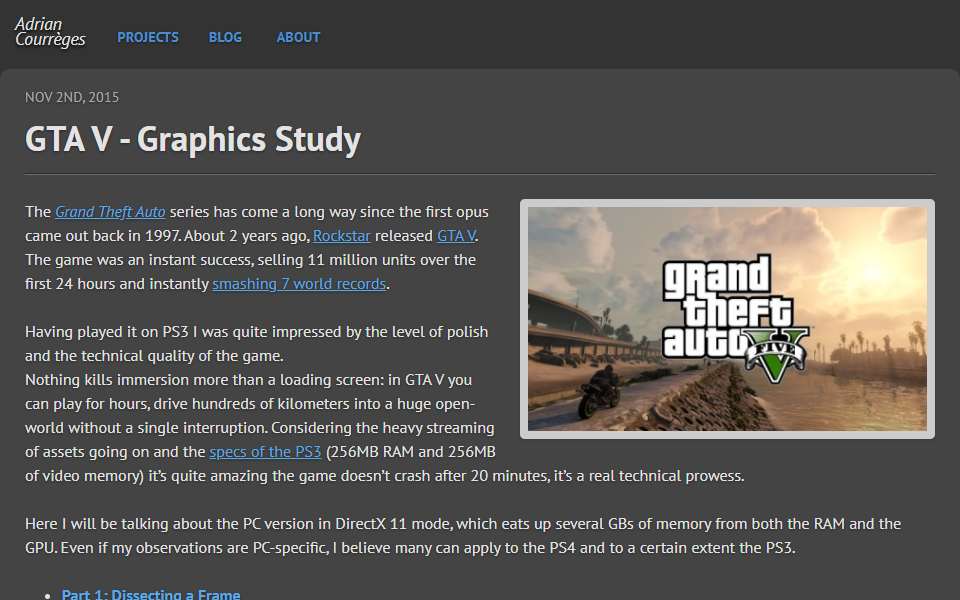Image resolution: width=960 pixels, height=600 pixels.
Task: View the Grand Theft Auto V cover image
Action: (x=727, y=319)
